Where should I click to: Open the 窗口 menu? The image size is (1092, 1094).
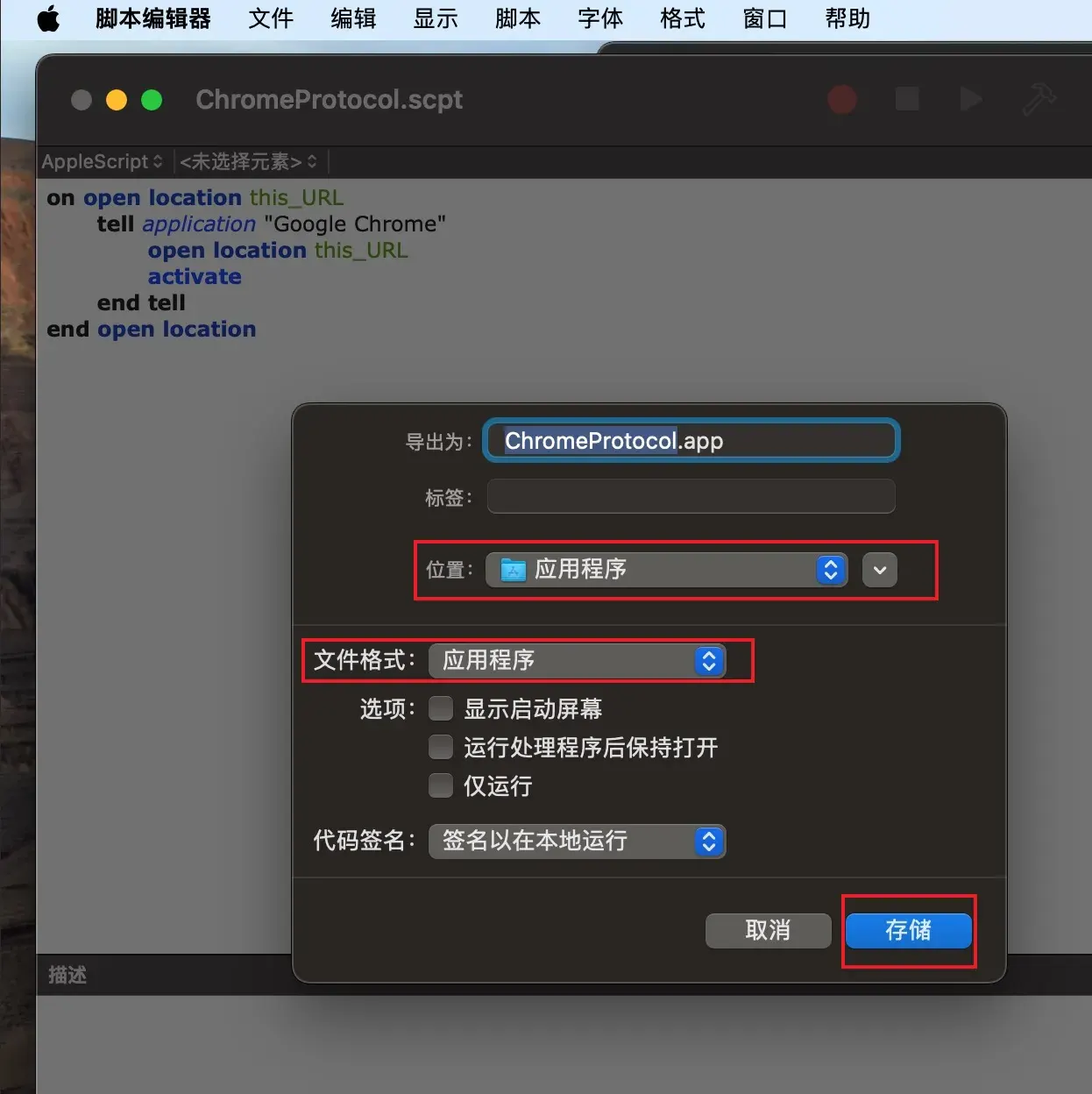coord(765,18)
